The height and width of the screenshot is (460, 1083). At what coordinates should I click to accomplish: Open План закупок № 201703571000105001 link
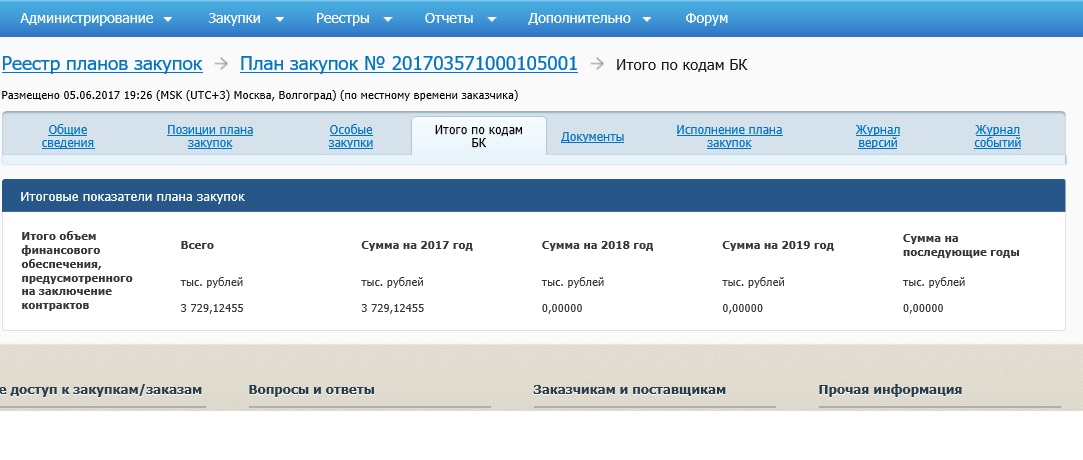[408, 64]
